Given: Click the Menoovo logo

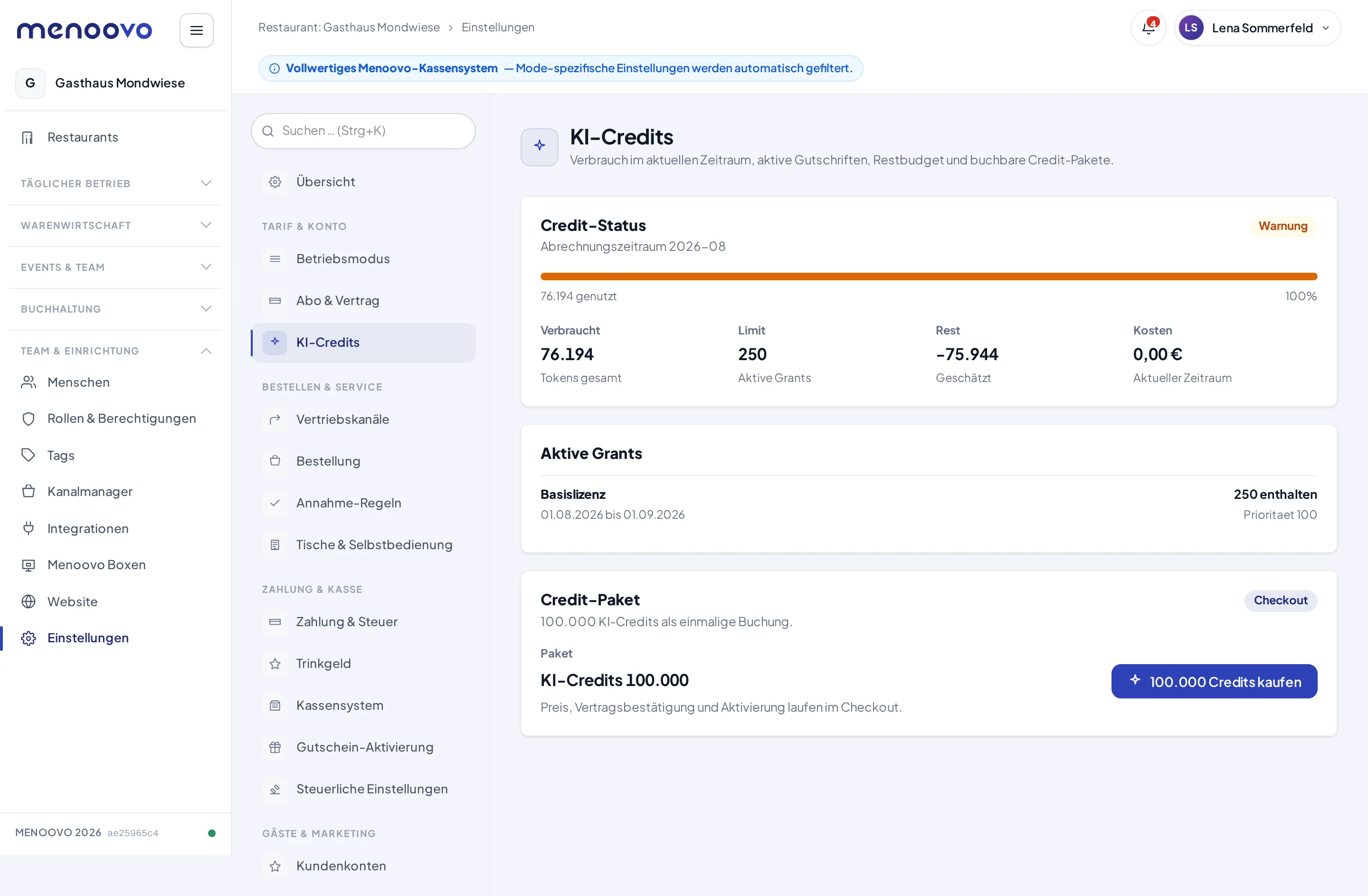Looking at the screenshot, I should [x=84, y=30].
